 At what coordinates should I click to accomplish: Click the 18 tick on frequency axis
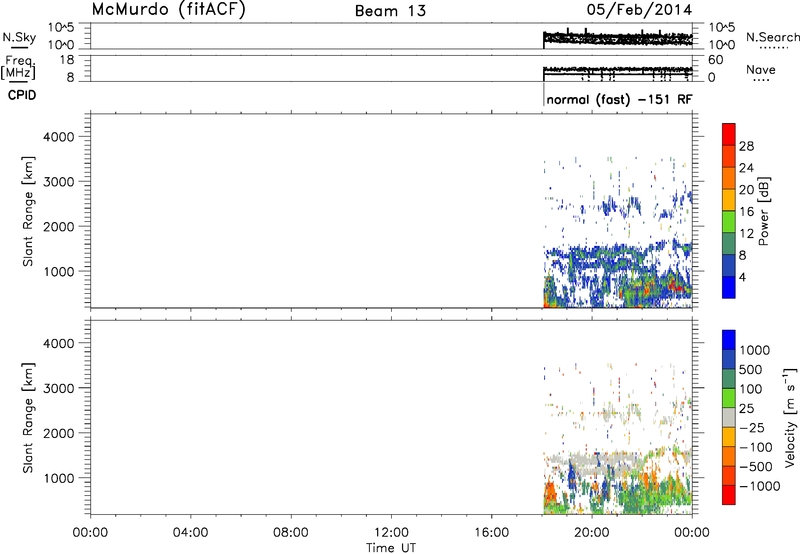coord(67,60)
